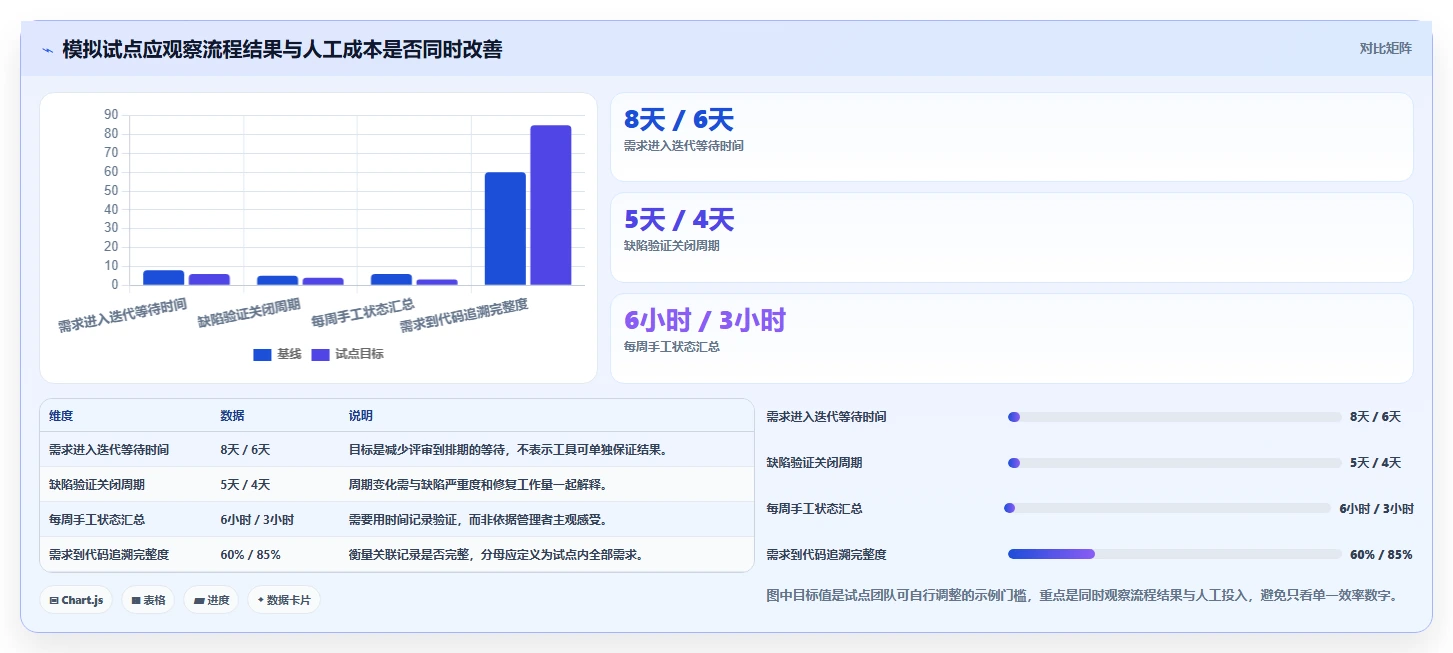Click the 数据卡片 chip
1453x653 pixels.
pos(284,600)
